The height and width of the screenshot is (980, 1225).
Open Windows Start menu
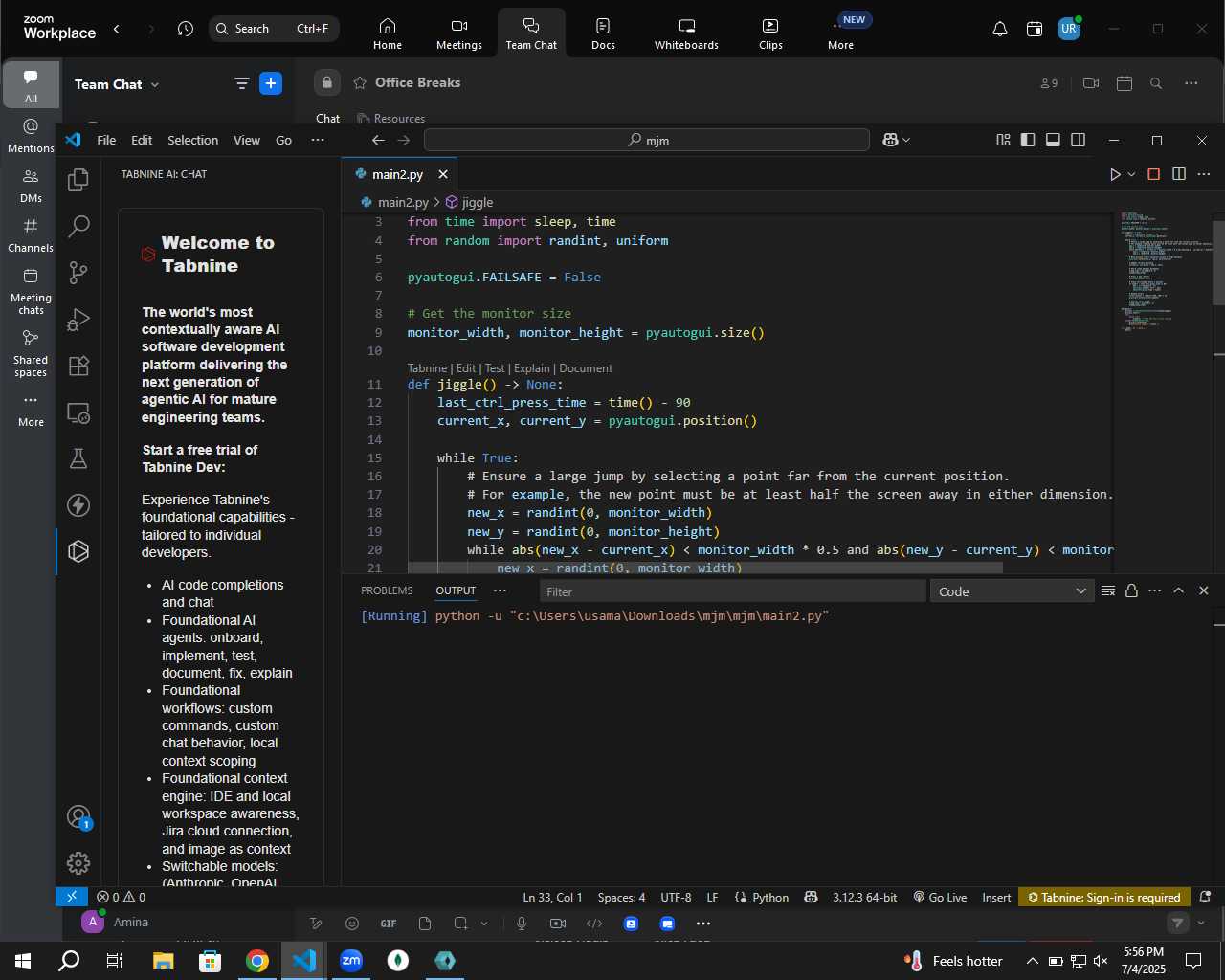(x=22, y=960)
